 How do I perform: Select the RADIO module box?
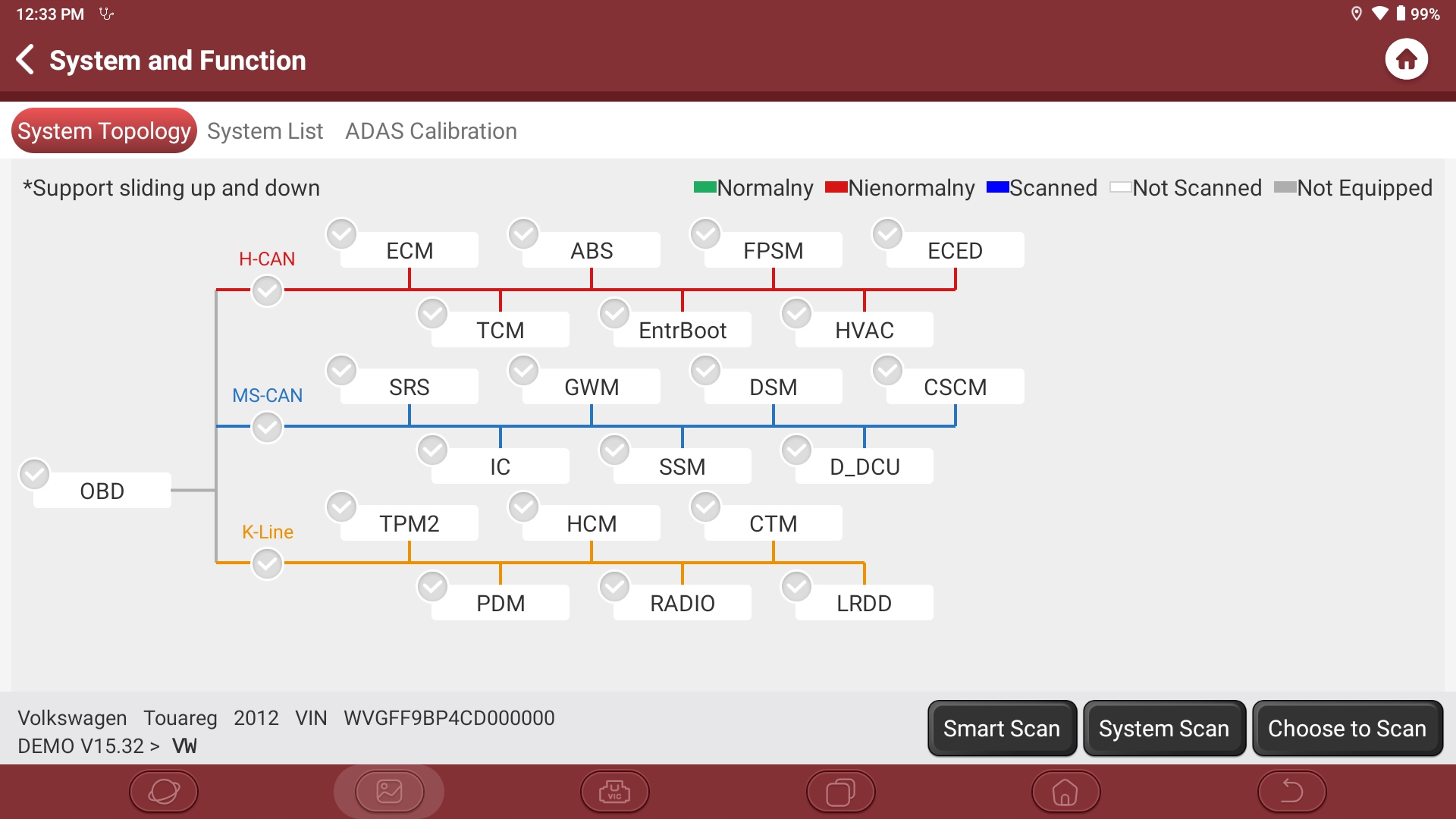coord(682,603)
